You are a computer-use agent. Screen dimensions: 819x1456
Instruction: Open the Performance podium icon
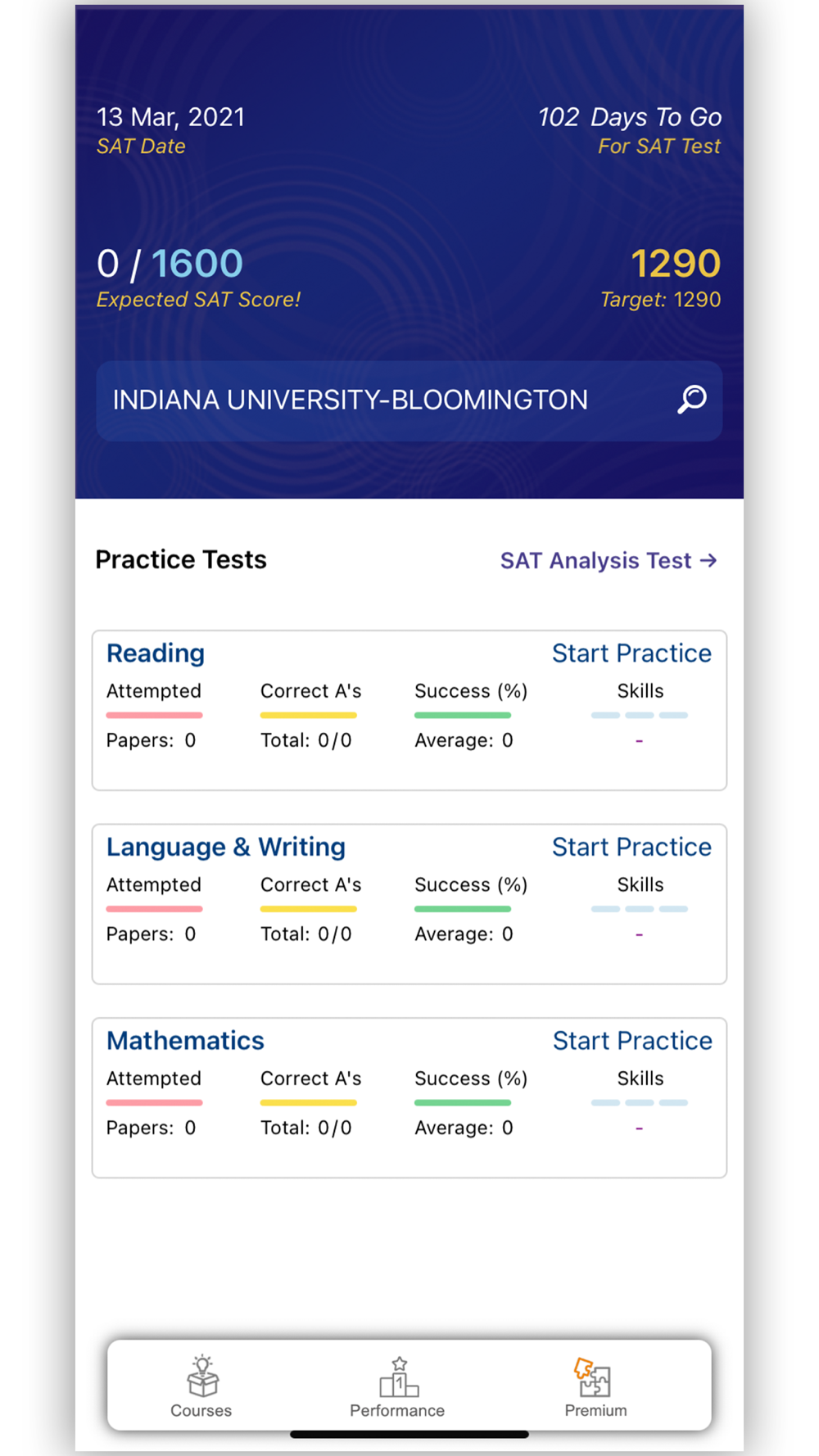[x=399, y=1377]
